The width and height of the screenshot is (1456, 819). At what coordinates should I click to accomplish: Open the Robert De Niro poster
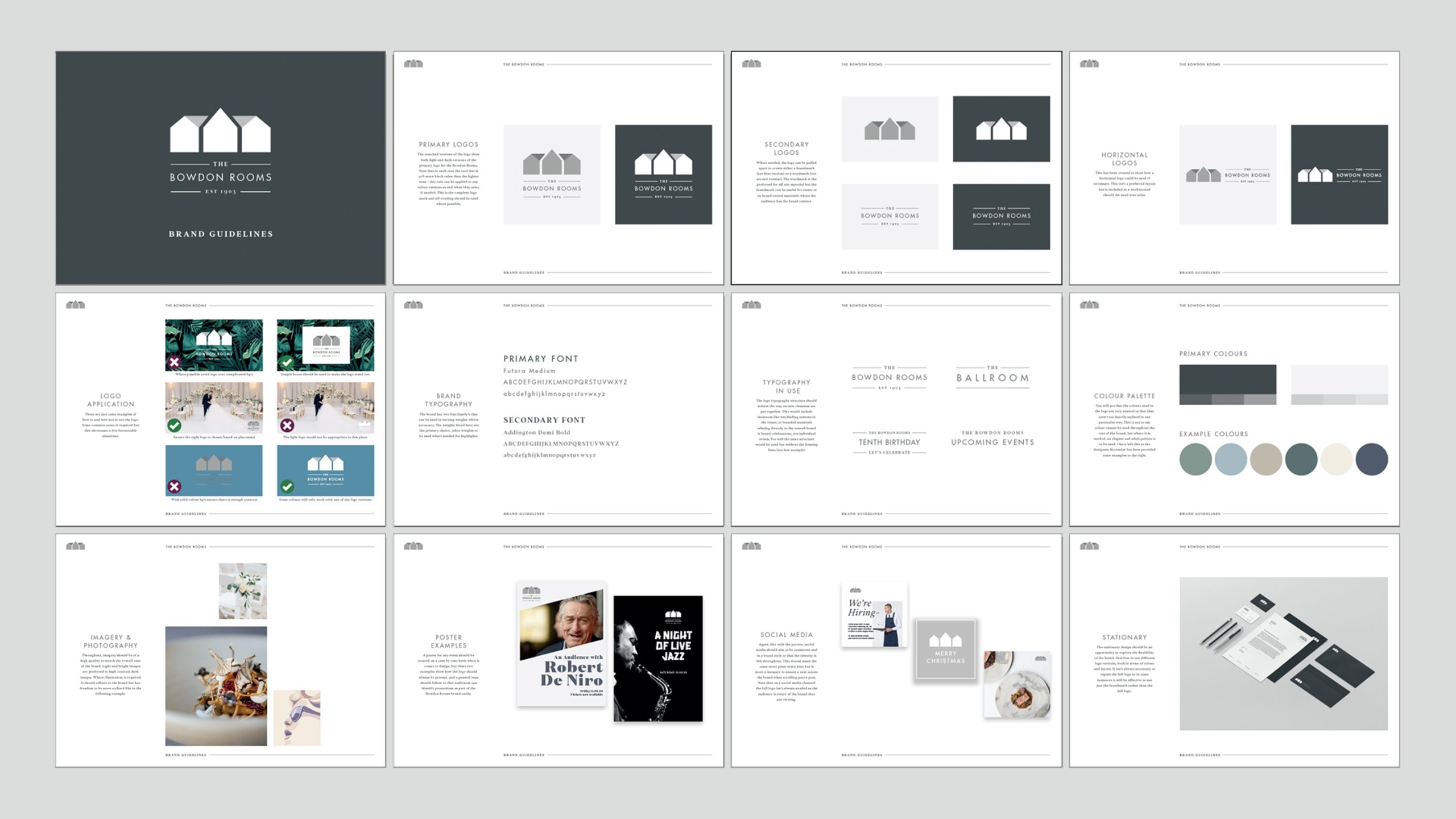(x=561, y=644)
